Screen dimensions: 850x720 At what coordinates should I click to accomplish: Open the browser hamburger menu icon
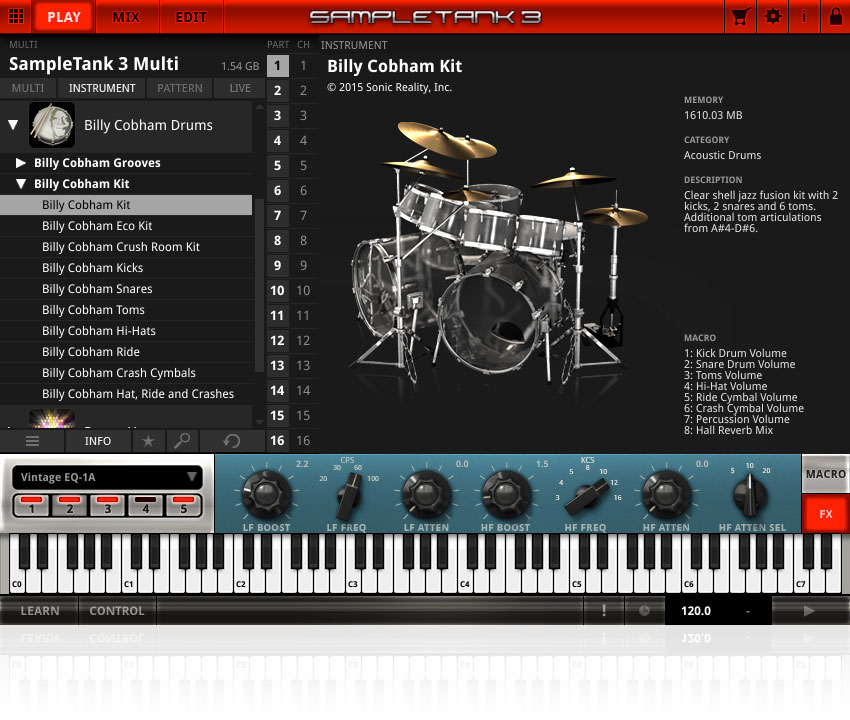point(33,441)
